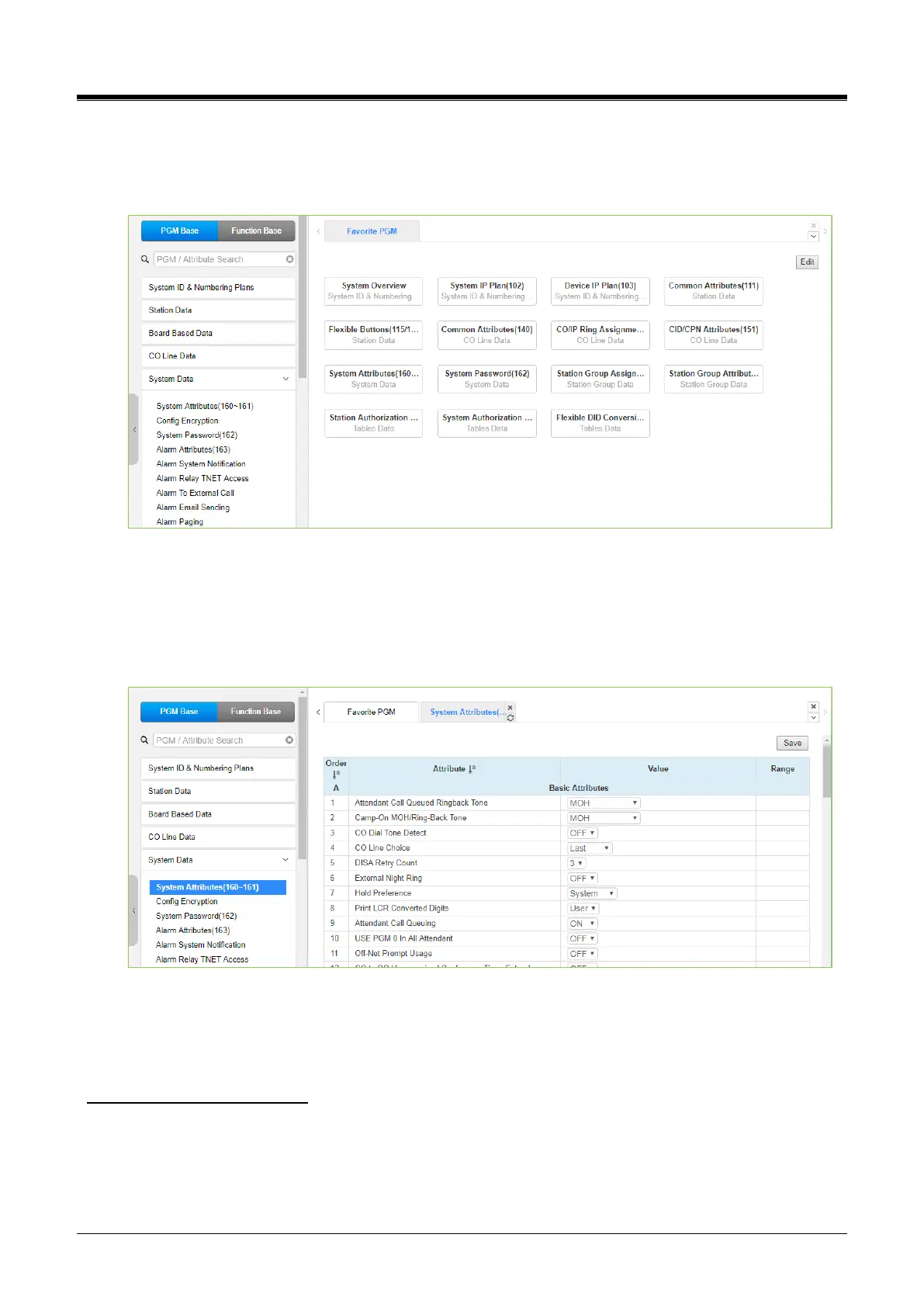Sort by the Attribute column icon

[x=472, y=769]
